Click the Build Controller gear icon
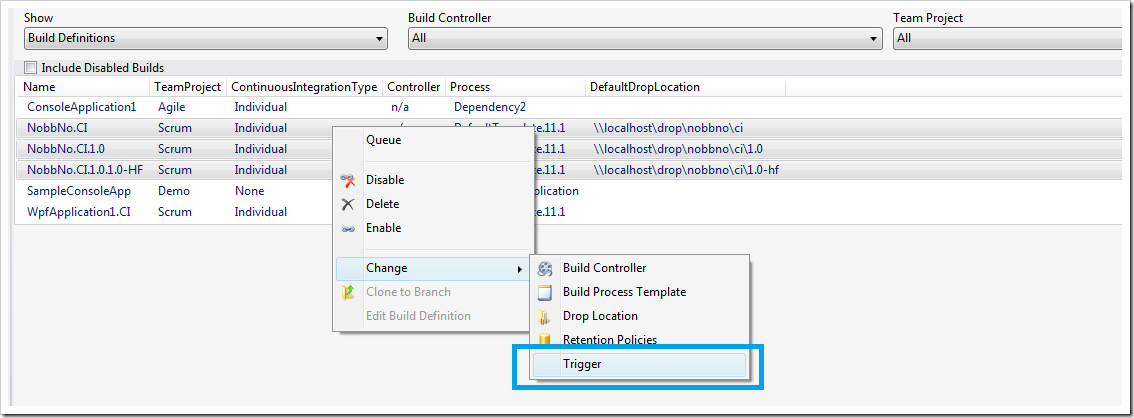Screen dimensions: 1134x418 [545, 268]
